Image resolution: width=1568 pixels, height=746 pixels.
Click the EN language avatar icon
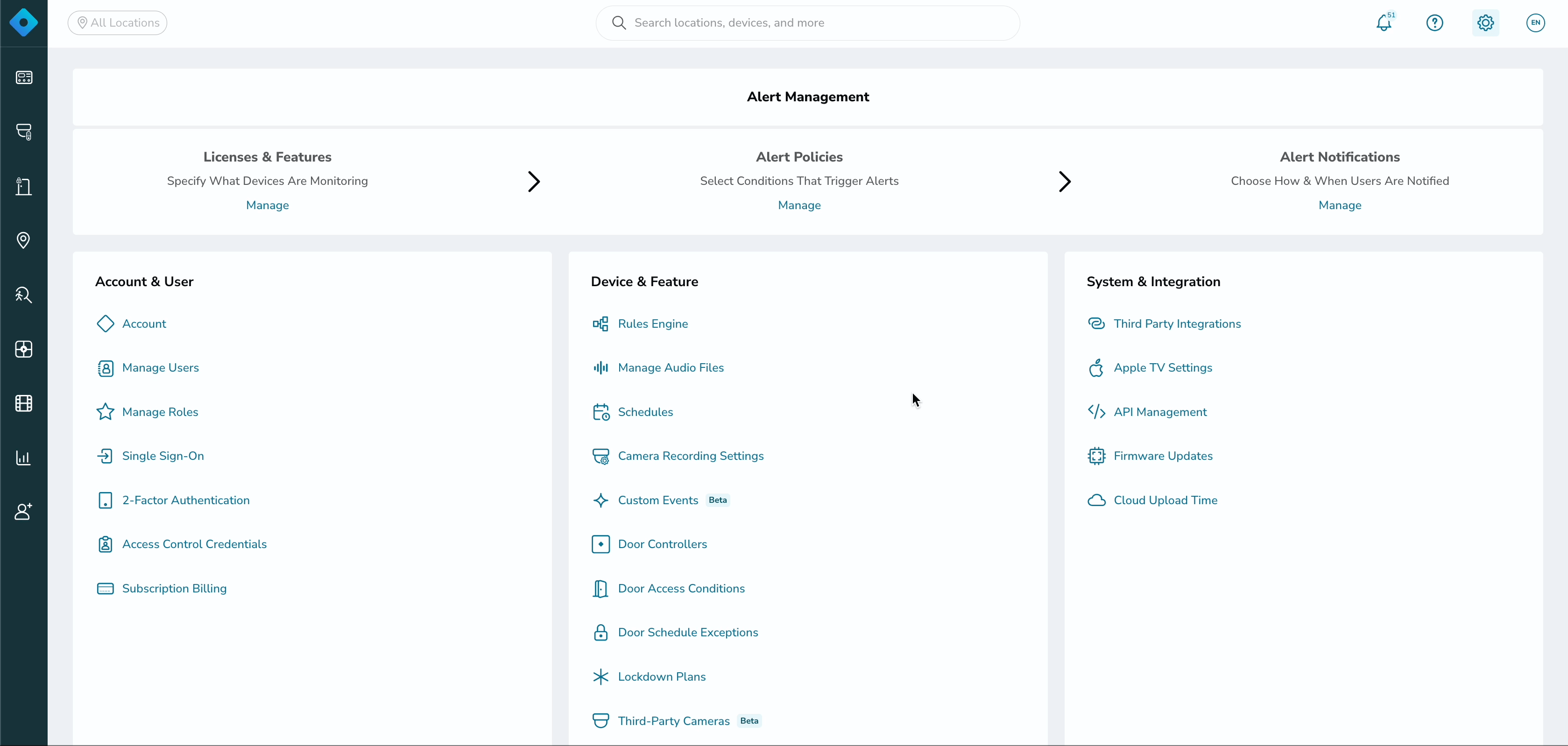[1535, 23]
